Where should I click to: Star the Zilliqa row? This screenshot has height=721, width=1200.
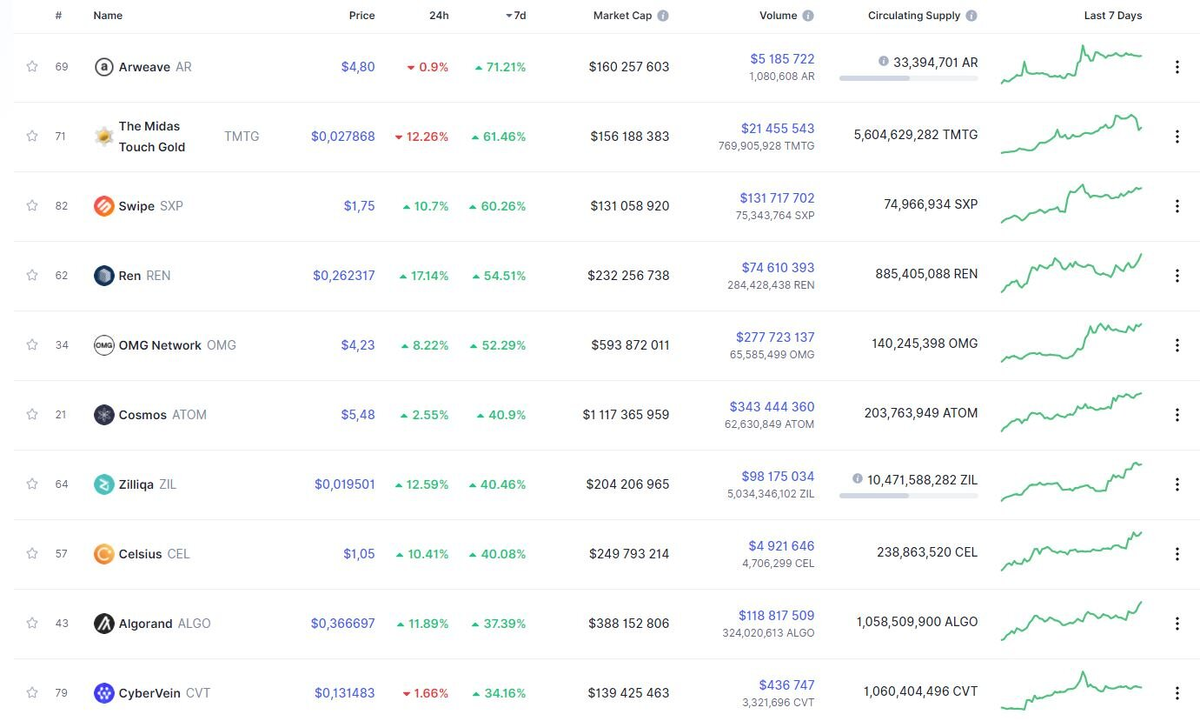tap(32, 484)
